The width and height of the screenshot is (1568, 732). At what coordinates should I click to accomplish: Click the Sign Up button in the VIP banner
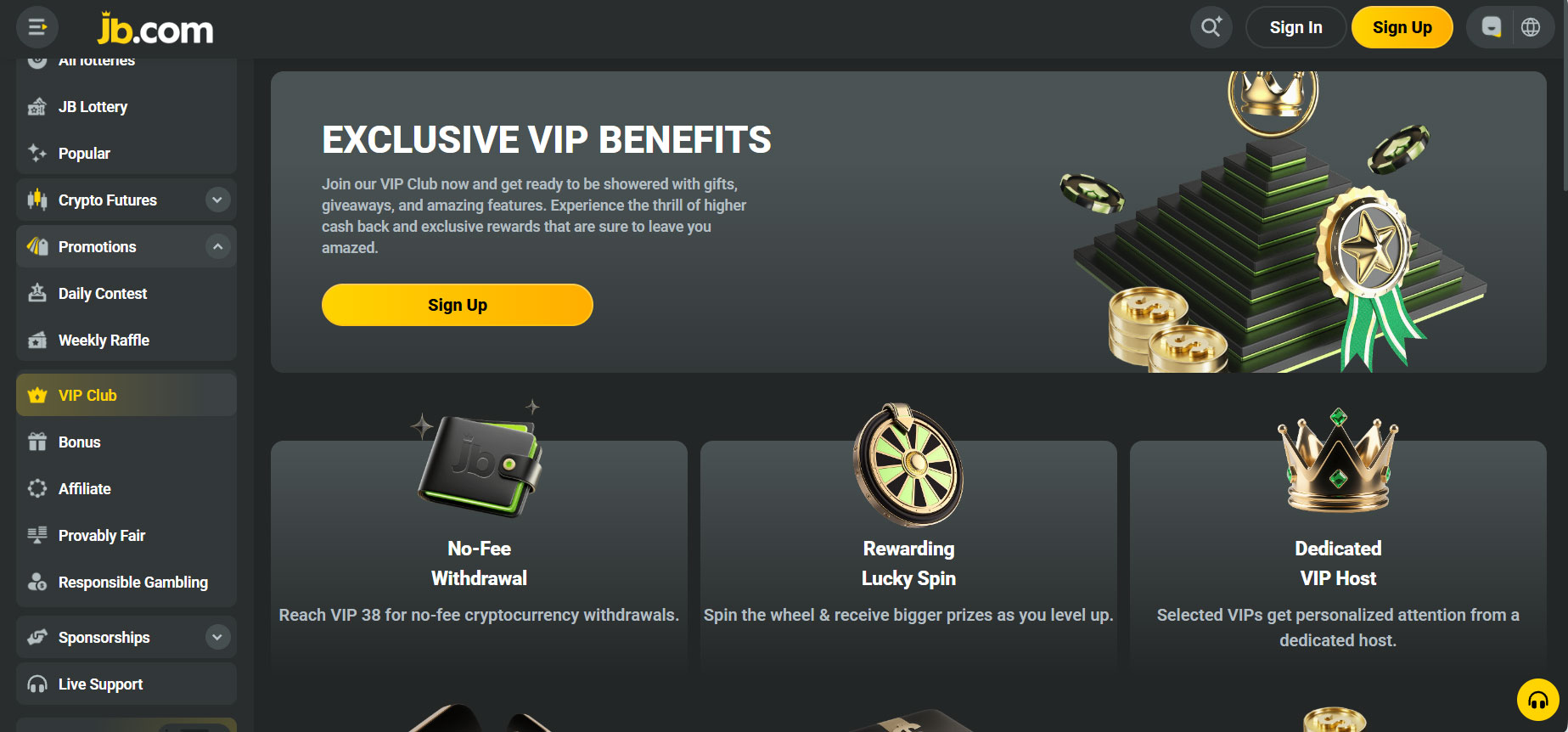pos(458,305)
